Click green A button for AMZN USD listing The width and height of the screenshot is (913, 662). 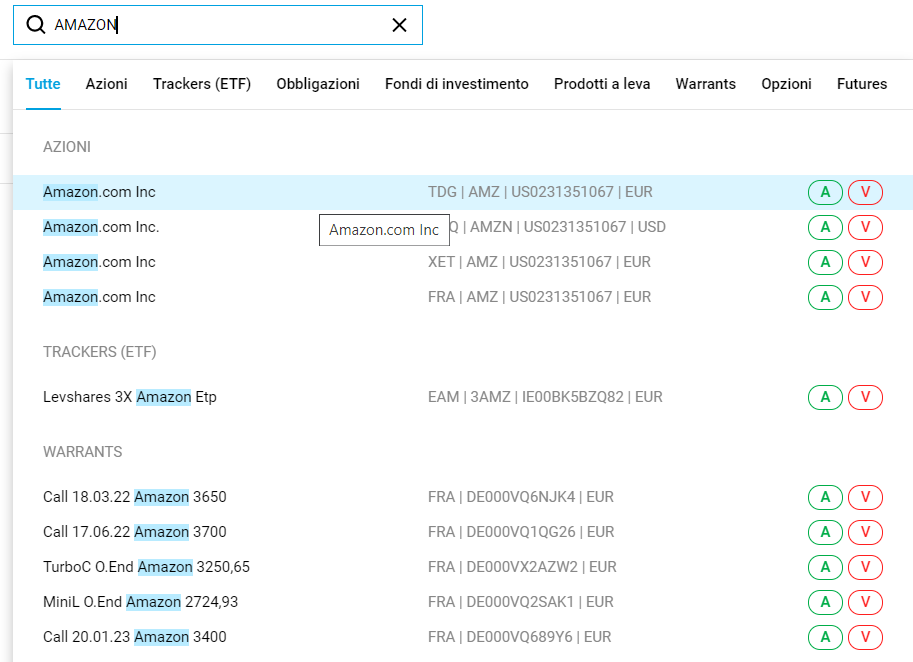[x=825, y=227]
